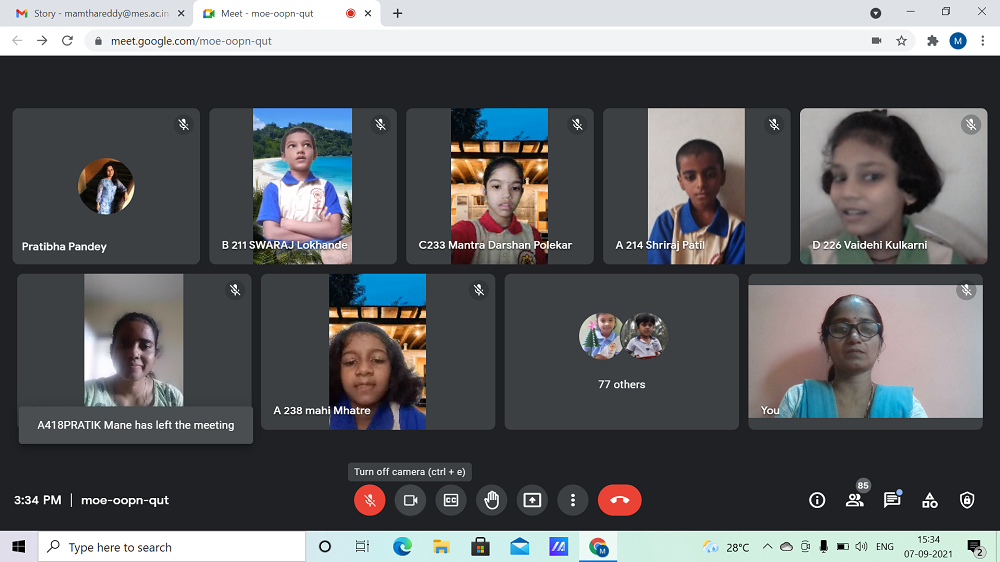Click the 77 others participant tile

(x=621, y=352)
